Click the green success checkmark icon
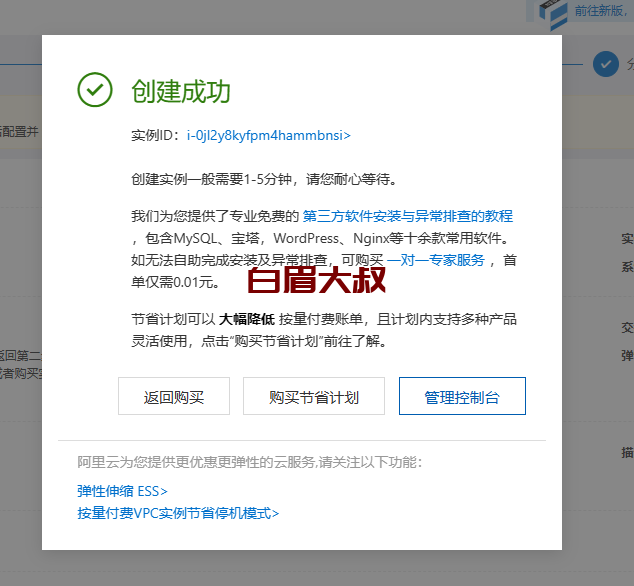 [95, 90]
